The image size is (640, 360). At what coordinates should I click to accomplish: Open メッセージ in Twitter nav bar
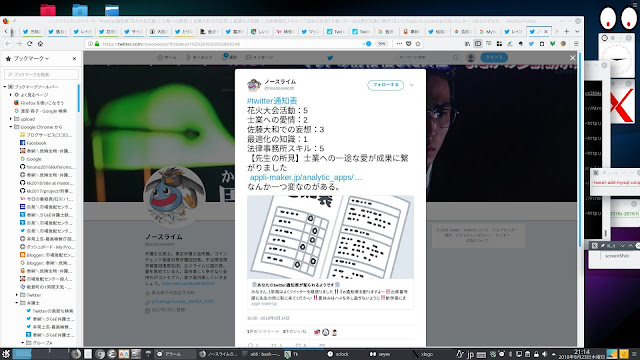[260, 58]
